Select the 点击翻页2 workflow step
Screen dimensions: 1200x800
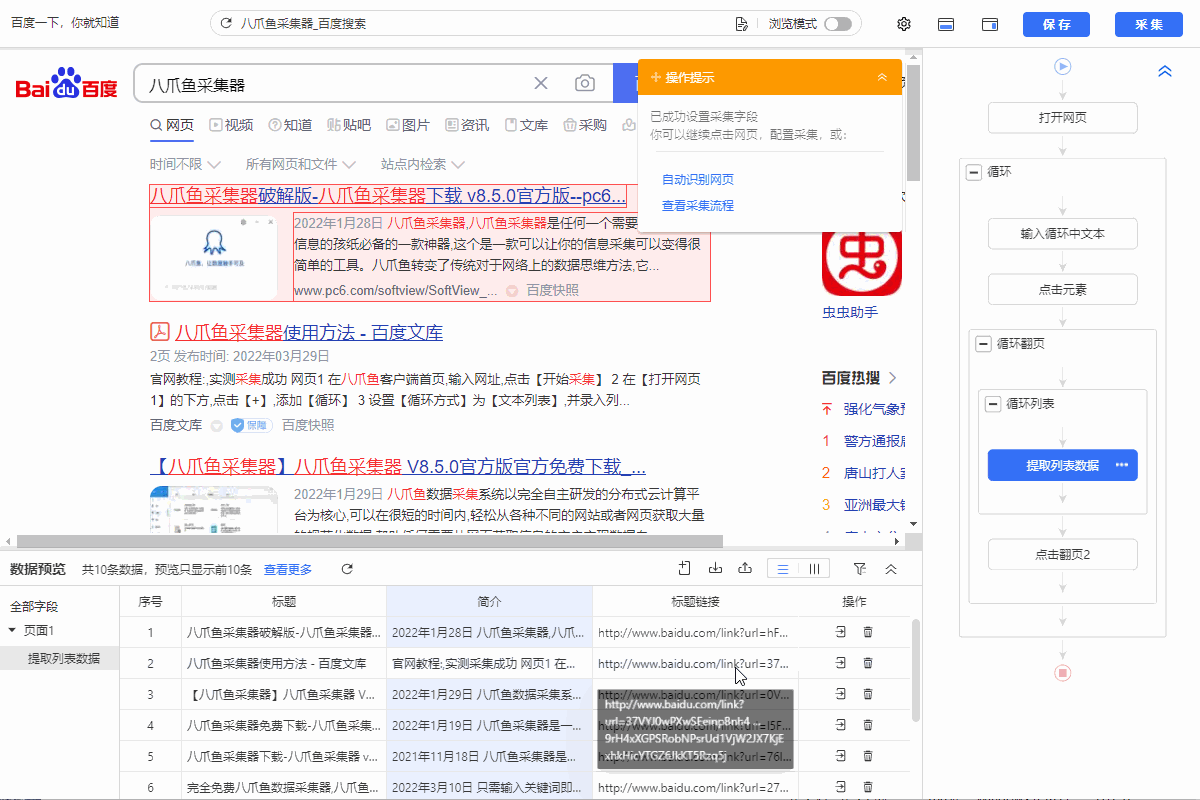[x=1063, y=554]
